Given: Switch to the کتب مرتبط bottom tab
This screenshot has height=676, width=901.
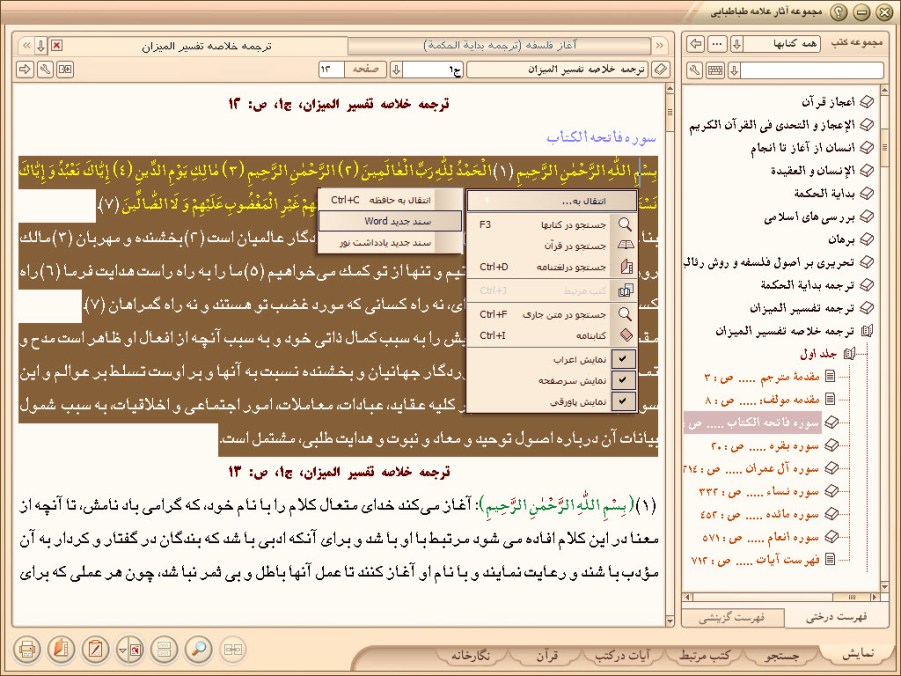Looking at the screenshot, I should [x=704, y=655].
